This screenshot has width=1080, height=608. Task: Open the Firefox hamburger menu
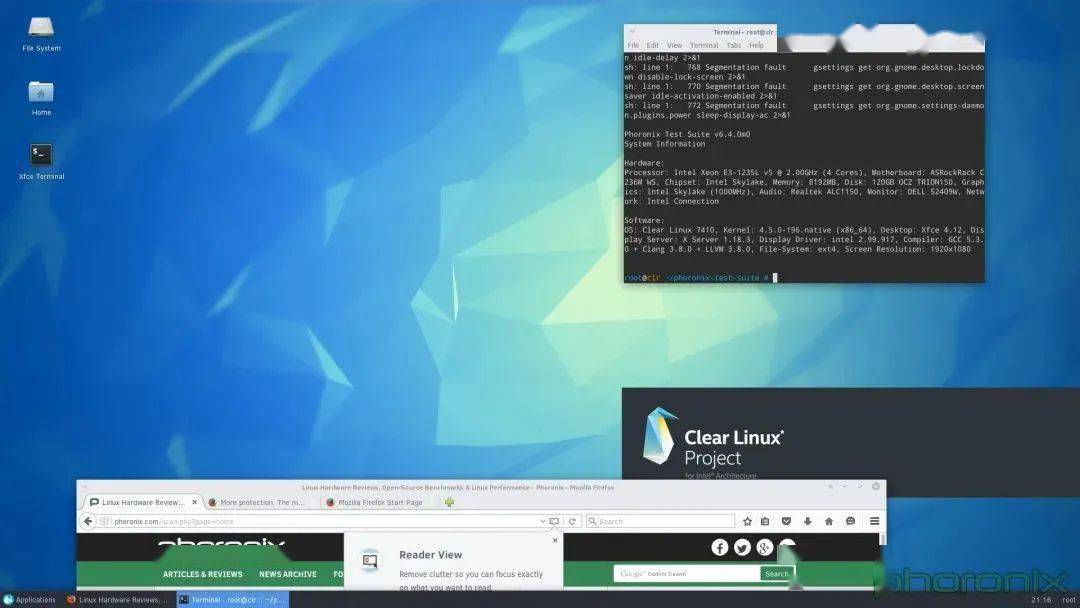(874, 521)
